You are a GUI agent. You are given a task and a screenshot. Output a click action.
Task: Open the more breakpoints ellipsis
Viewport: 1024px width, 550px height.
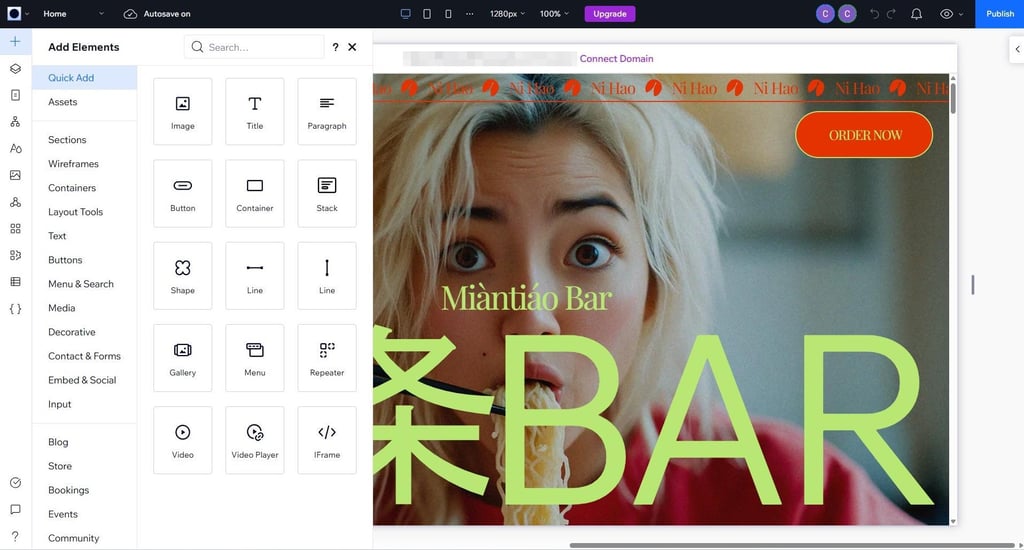tap(470, 14)
